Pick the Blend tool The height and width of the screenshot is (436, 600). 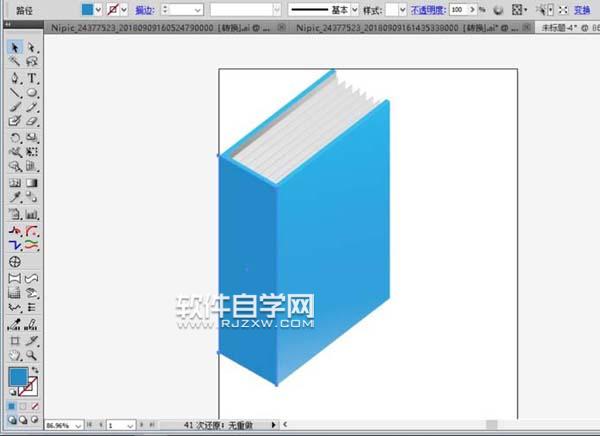(31, 197)
